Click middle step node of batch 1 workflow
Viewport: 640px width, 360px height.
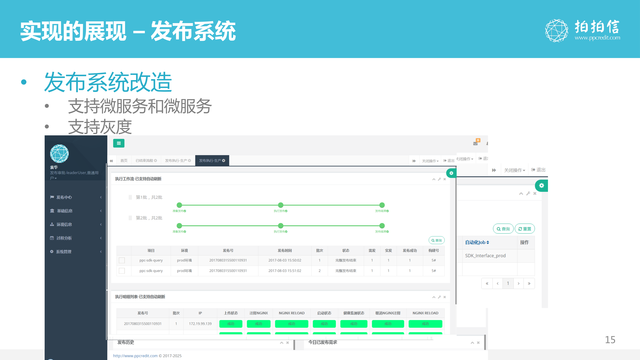[280, 205]
